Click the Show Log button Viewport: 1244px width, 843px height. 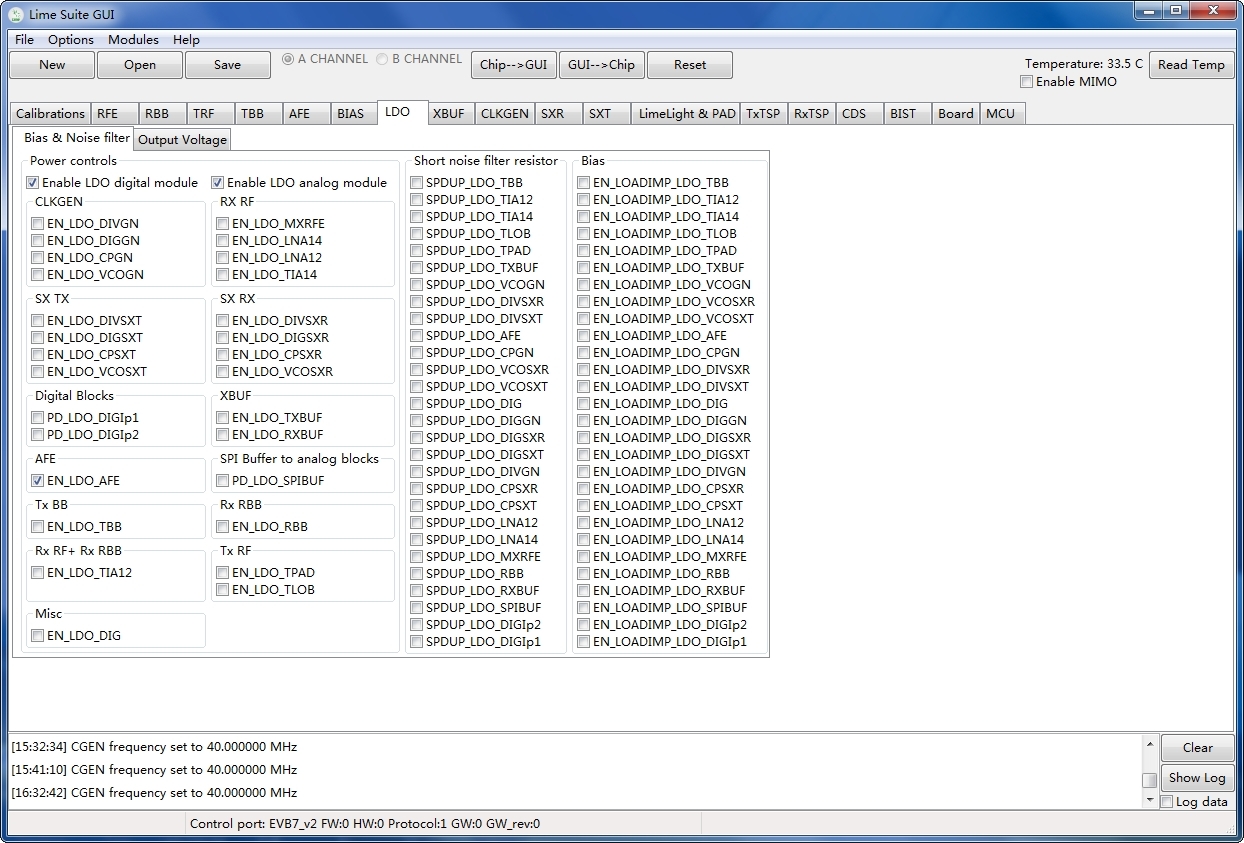click(1197, 778)
